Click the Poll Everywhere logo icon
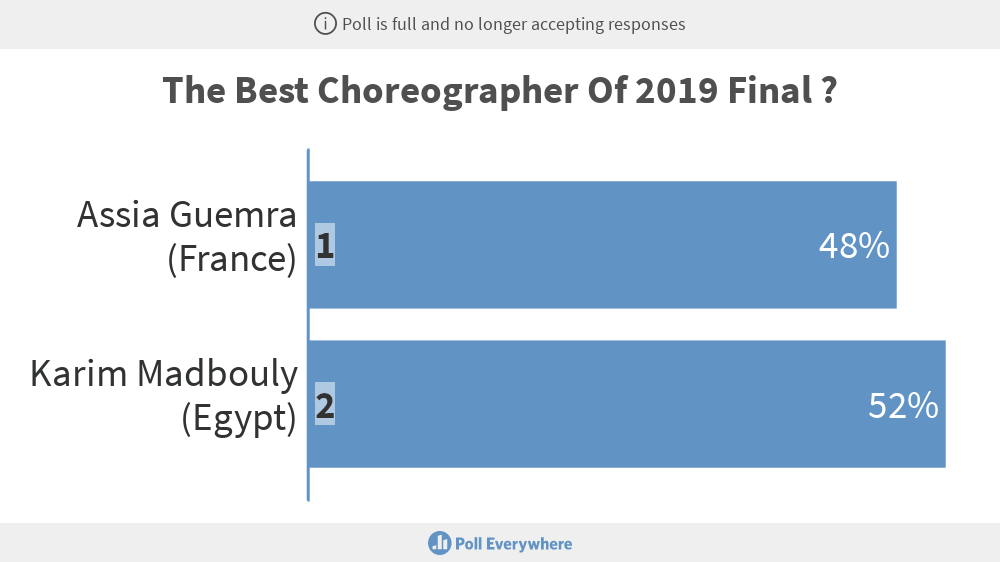The width and height of the screenshot is (1000, 562). tap(439, 544)
